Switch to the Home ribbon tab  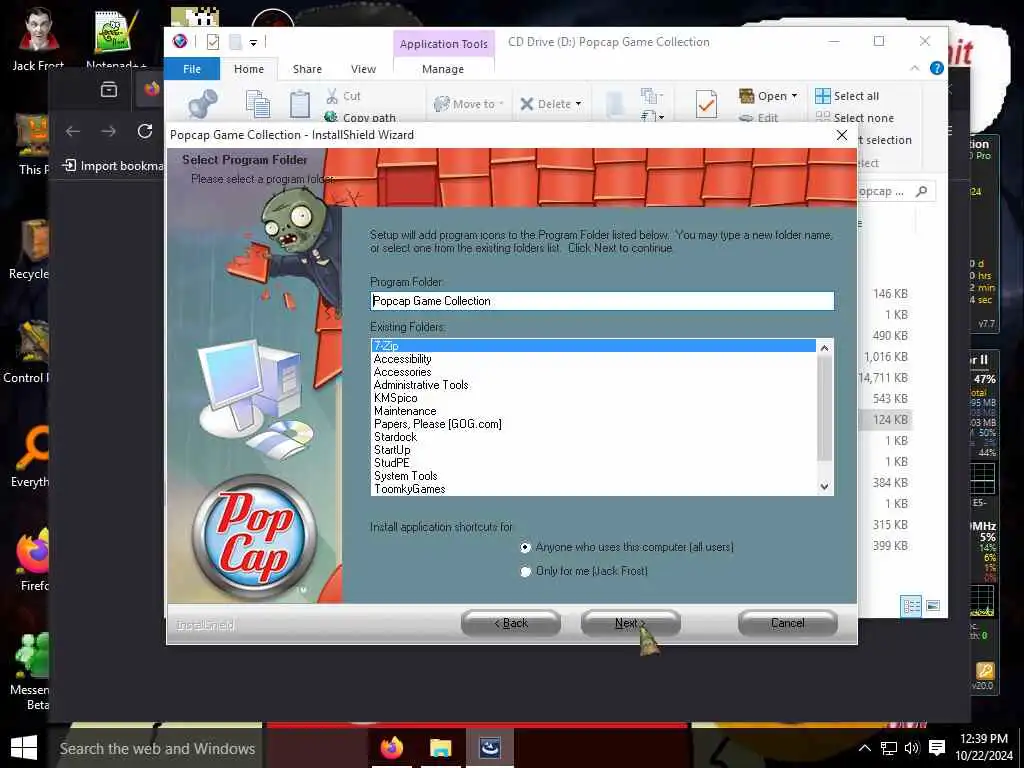[x=249, y=69]
